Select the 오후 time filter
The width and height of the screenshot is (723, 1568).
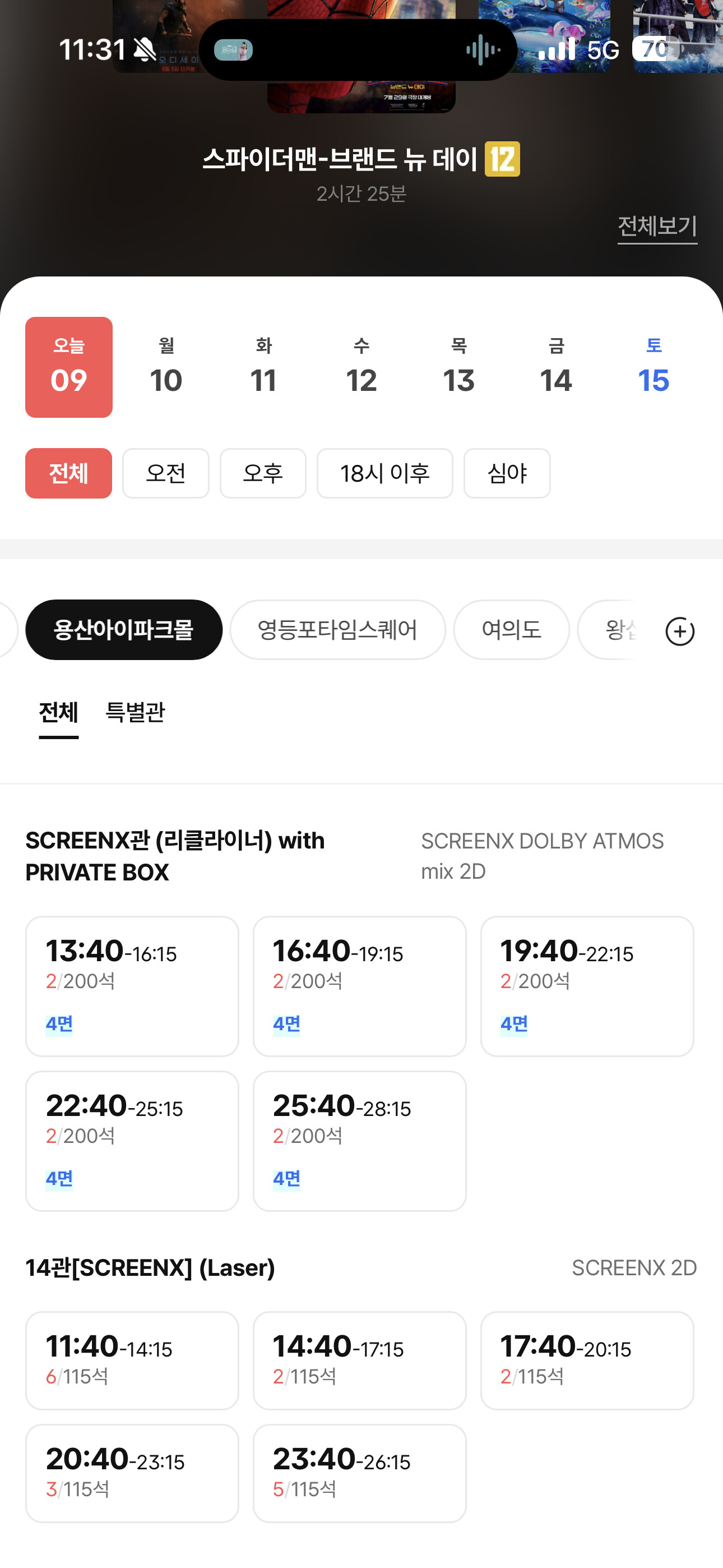[x=263, y=473]
